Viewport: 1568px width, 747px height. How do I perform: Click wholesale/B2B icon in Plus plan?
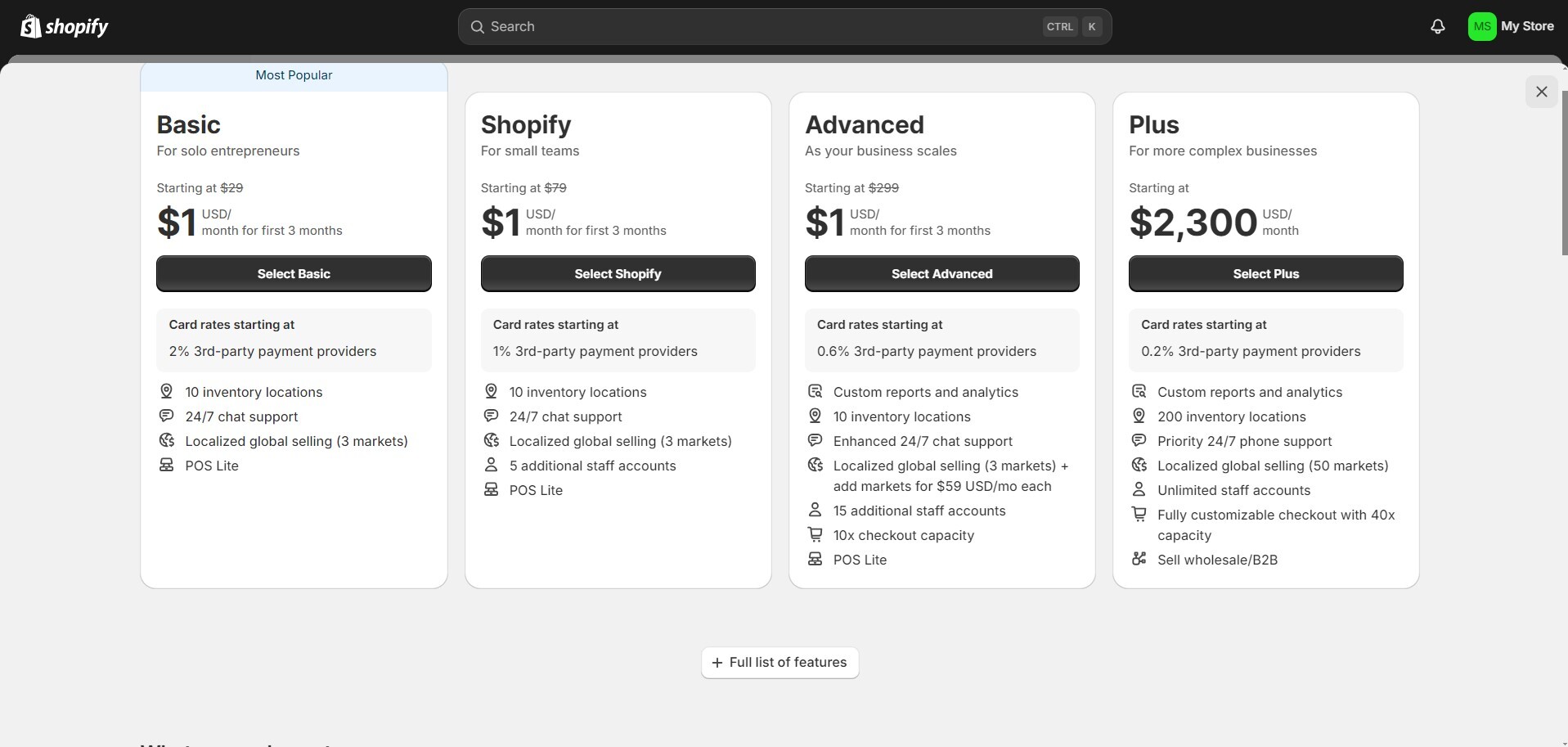point(1139,560)
